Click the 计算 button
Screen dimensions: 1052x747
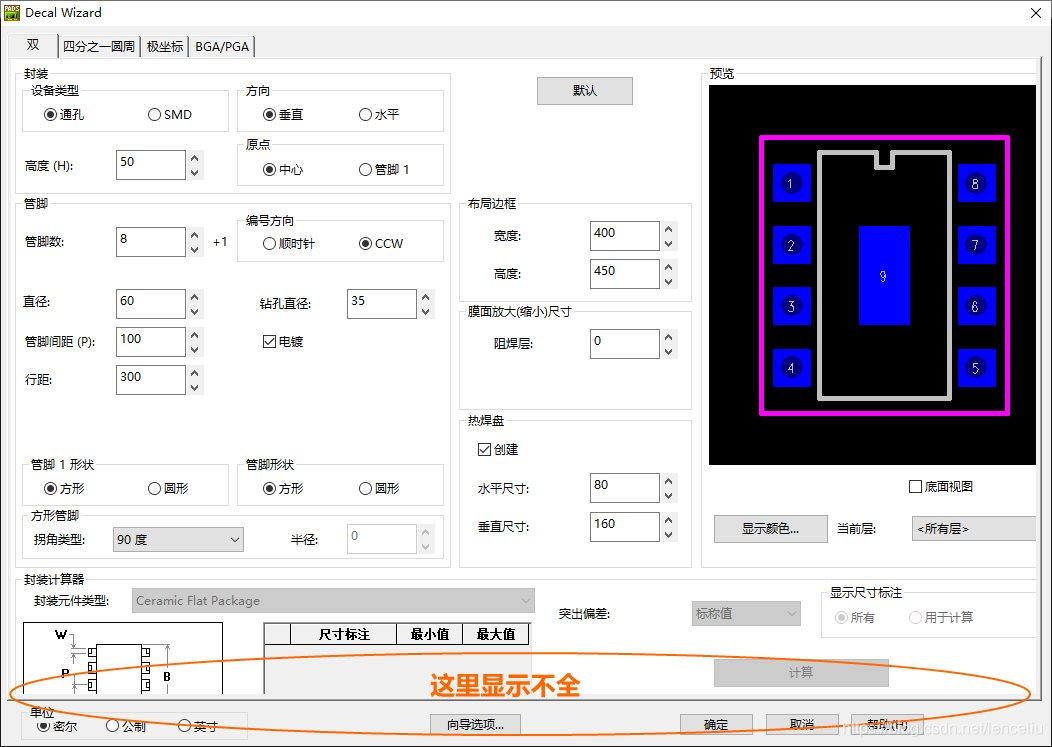[x=801, y=673]
